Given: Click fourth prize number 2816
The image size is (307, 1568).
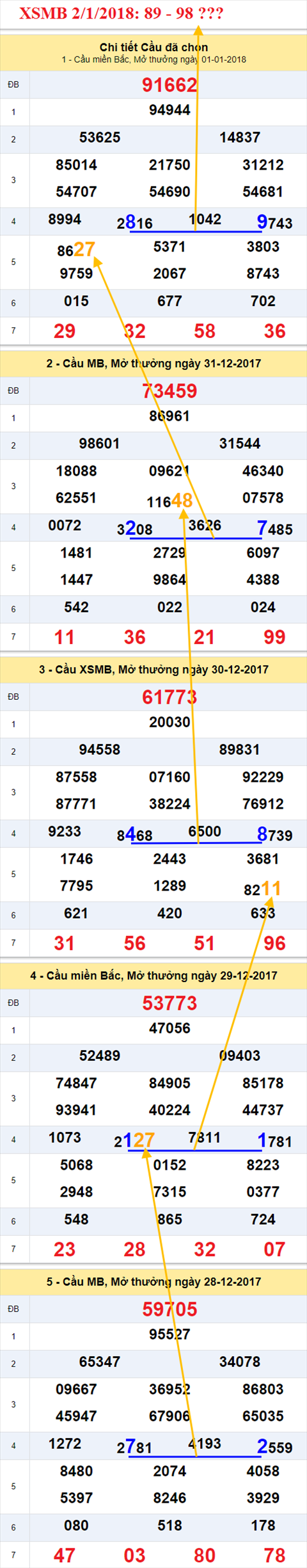Looking at the screenshot, I should point(134,222).
